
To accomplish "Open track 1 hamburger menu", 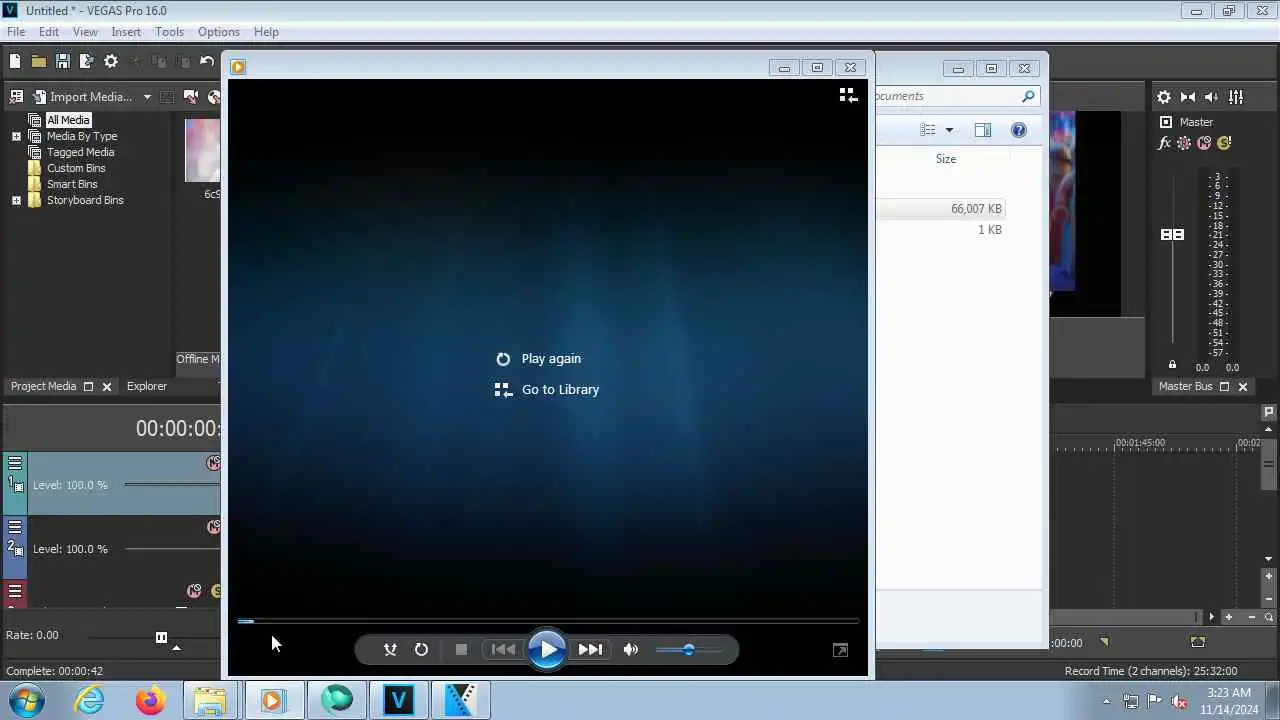I will click(15, 462).
